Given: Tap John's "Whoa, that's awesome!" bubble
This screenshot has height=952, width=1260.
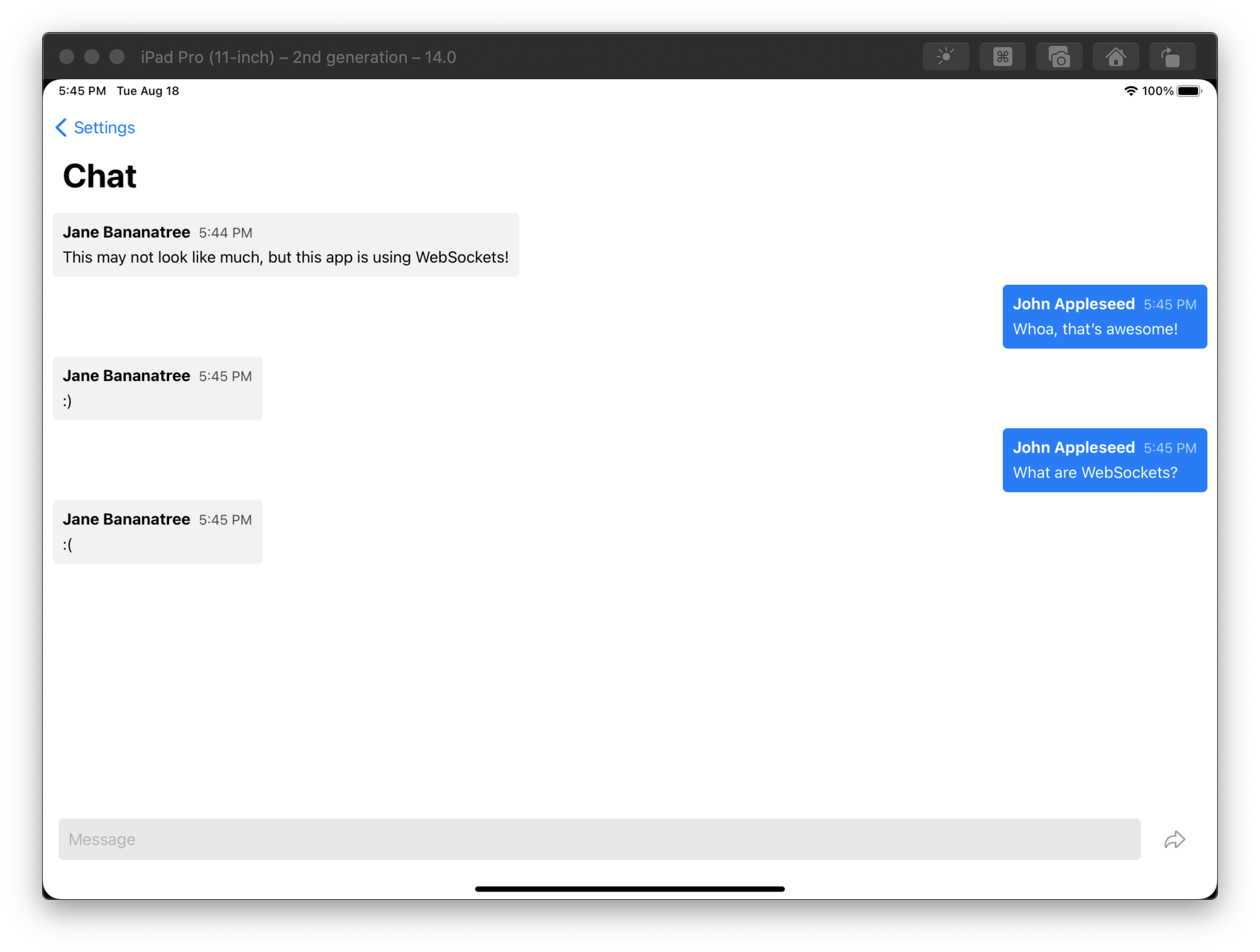Looking at the screenshot, I should point(1104,317).
